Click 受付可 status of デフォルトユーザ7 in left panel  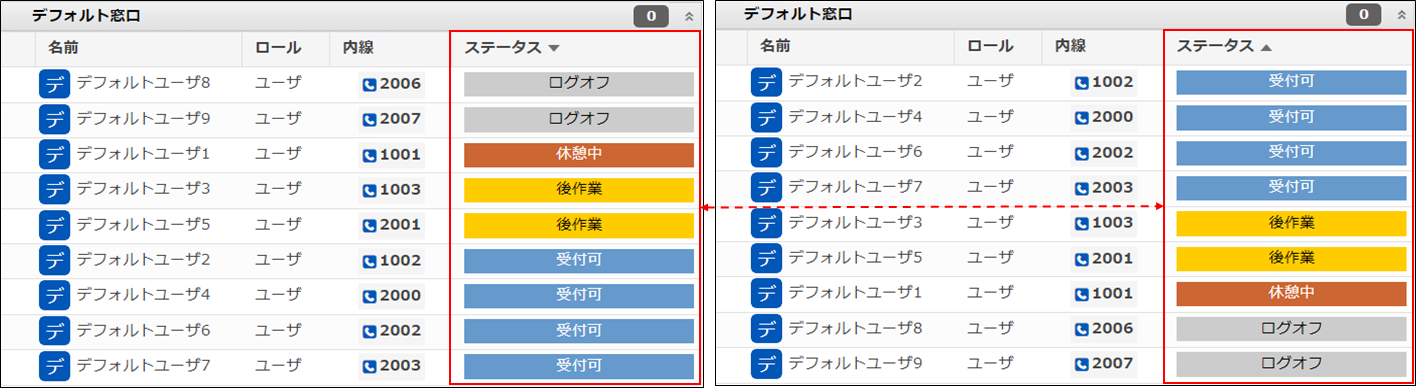[579, 367]
